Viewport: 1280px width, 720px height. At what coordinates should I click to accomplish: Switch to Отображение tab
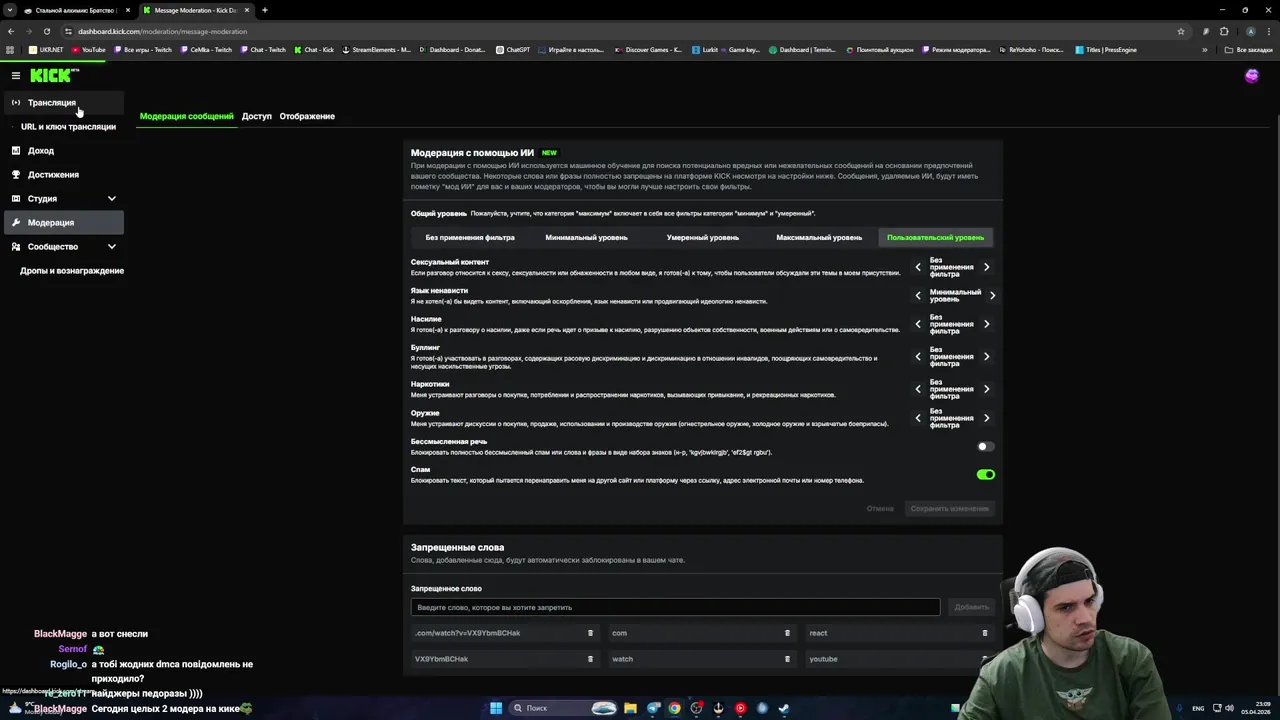pos(307,116)
